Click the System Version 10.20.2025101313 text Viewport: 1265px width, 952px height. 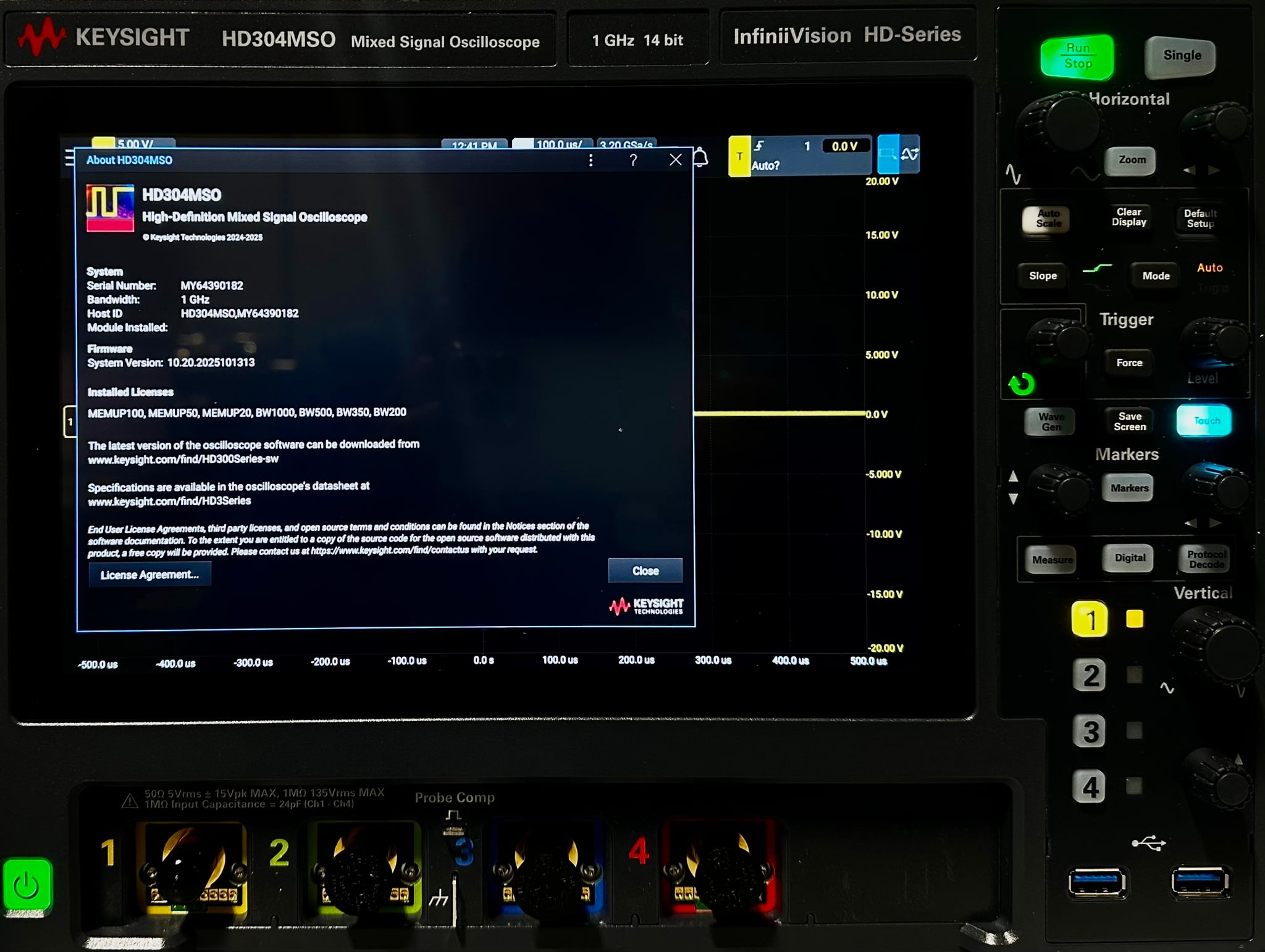point(171,362)
